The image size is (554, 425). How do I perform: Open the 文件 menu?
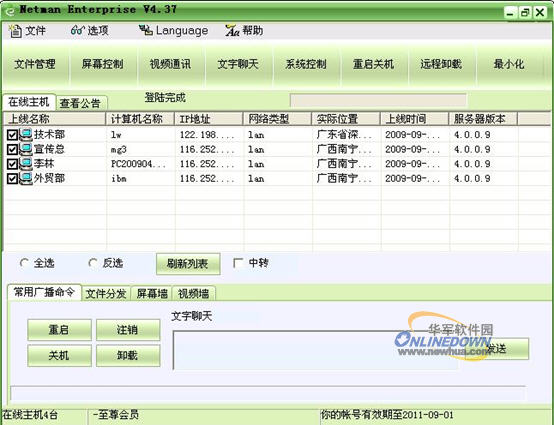pyautogui.click(x=28, y=31)
